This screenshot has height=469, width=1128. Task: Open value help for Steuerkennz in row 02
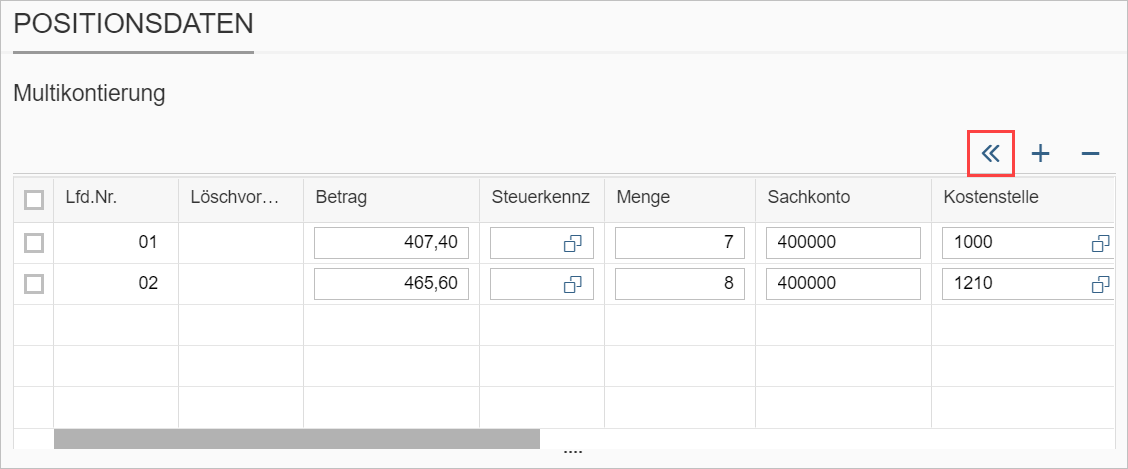tap(573, 284)
